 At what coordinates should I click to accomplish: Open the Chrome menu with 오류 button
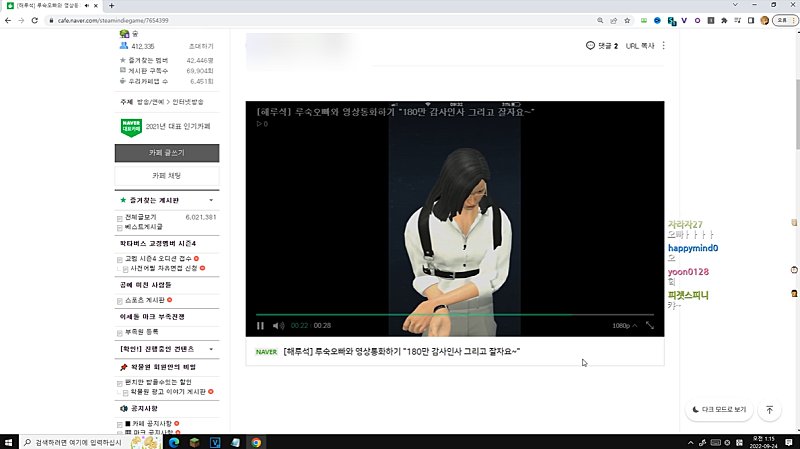pos(785,20)
